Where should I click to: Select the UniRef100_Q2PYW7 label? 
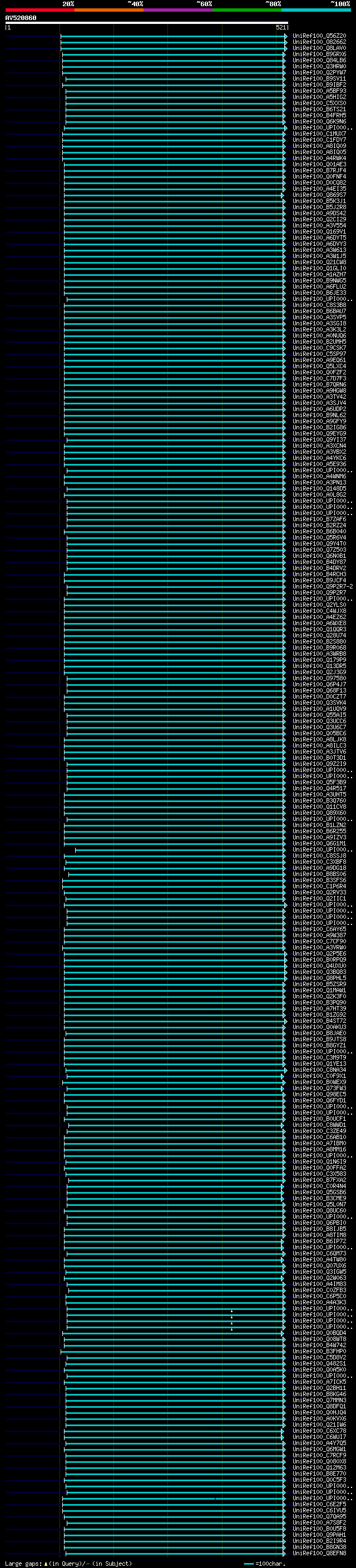[x=319, y=72]
